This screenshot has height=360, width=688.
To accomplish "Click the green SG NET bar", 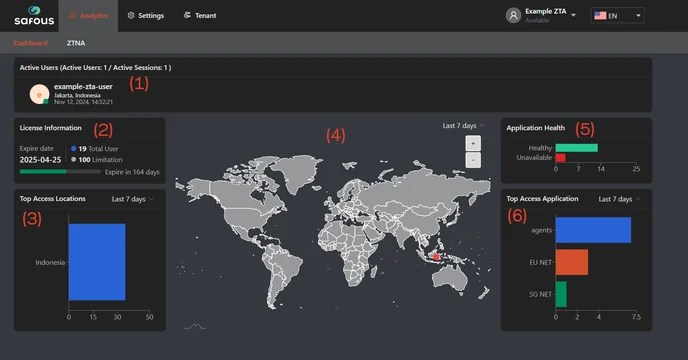I will pyautogui.click(x=561, y=294).
